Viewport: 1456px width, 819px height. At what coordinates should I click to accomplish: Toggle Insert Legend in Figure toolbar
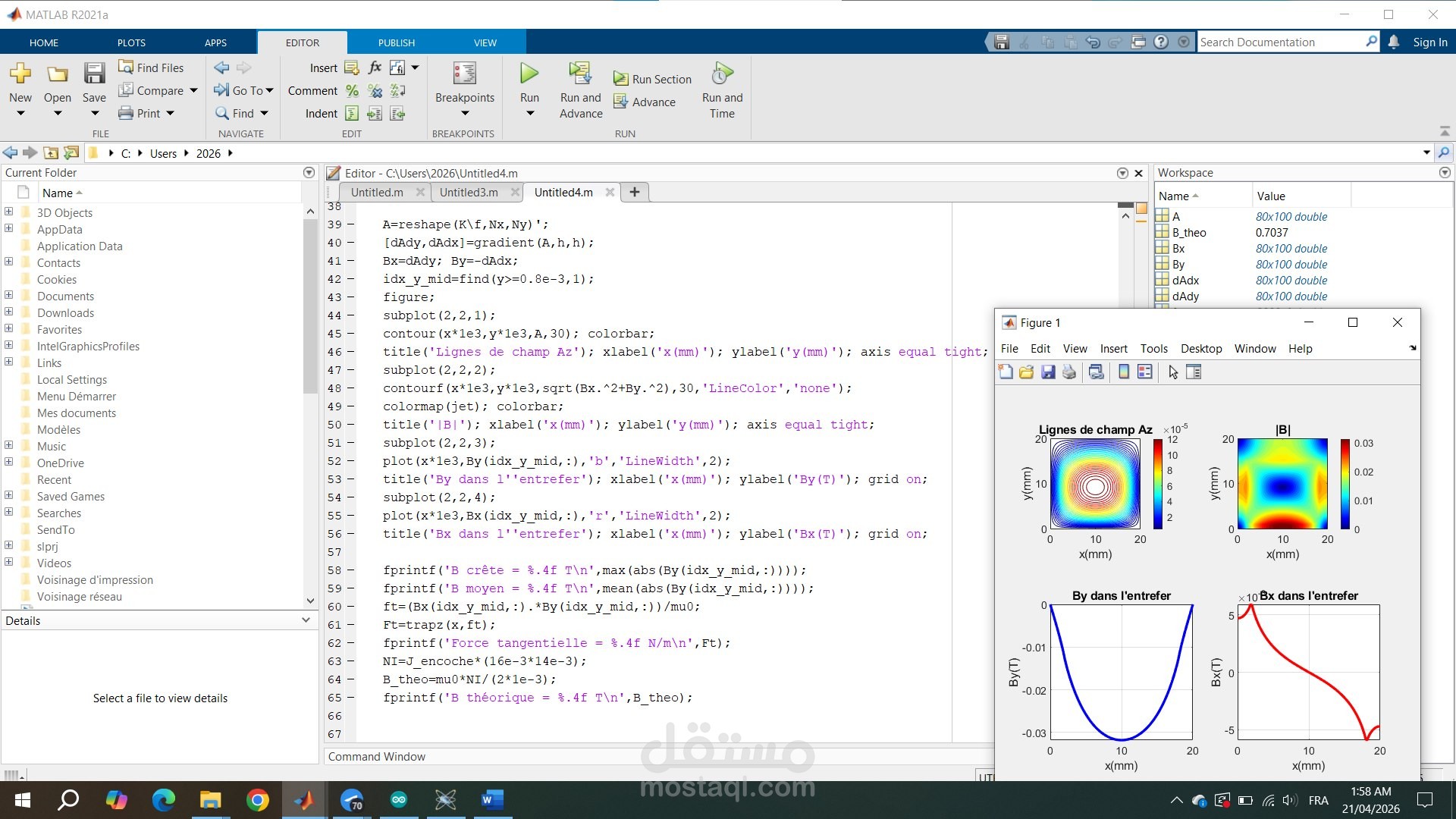(1145, 372)
